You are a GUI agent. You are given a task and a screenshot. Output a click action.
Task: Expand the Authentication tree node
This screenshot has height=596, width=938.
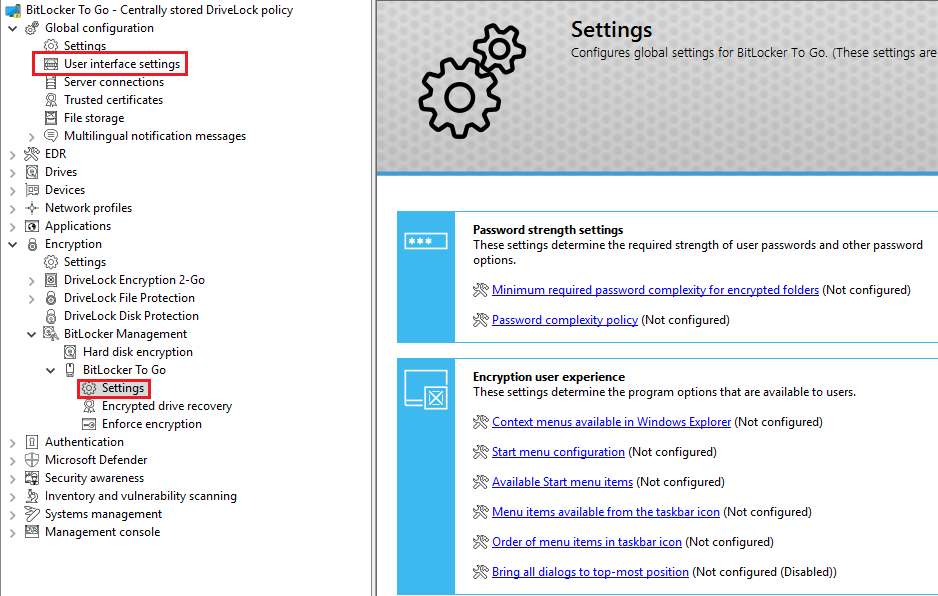pyautogui.click(x=13, y=443)
